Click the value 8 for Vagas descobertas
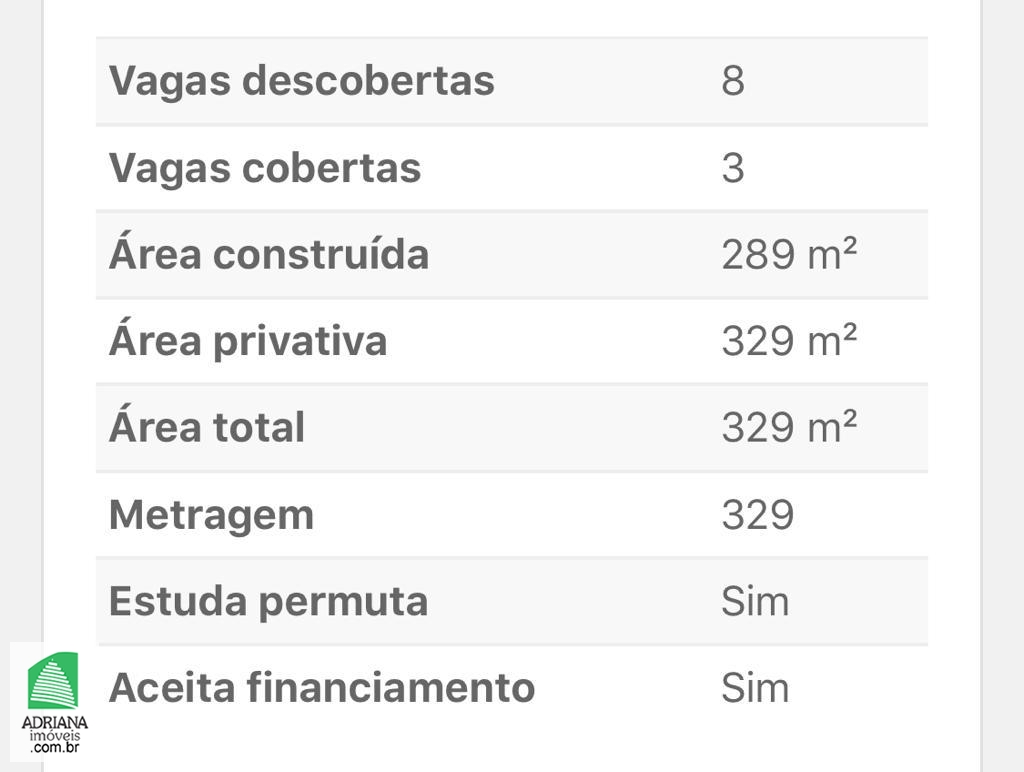The image size is (1024, 772). click(733, 81)
